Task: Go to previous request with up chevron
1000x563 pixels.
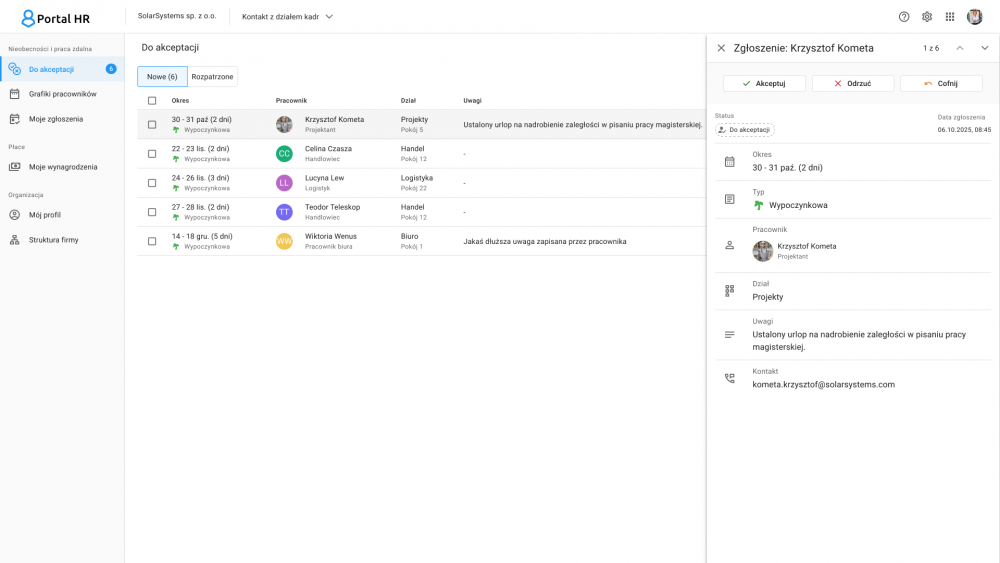Action: 960,48
